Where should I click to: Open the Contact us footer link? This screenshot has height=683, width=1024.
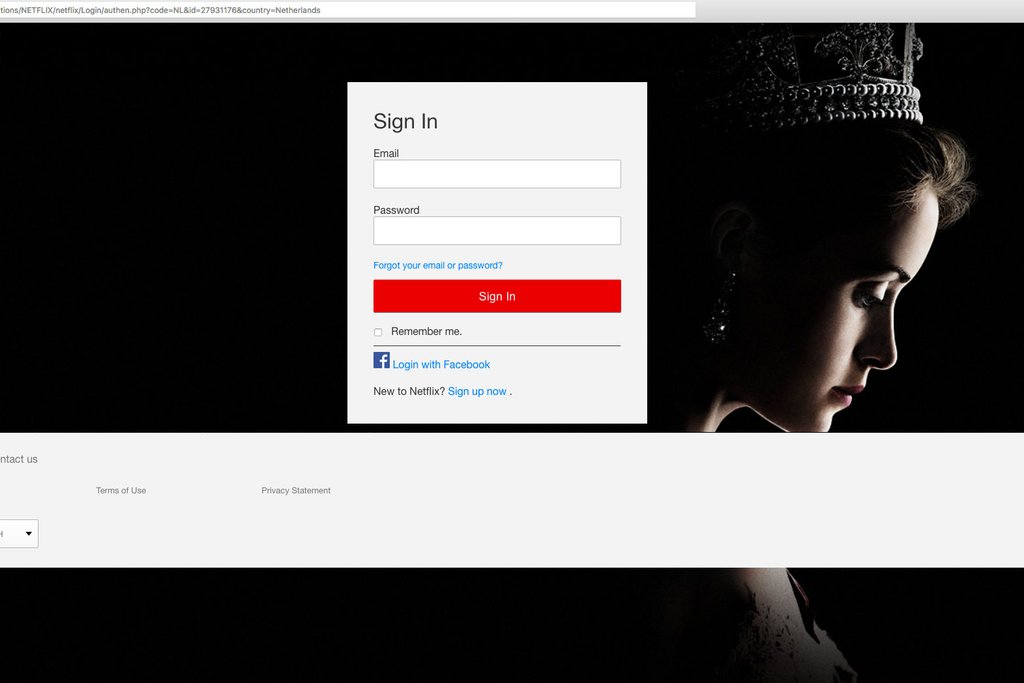pos(18,459)
